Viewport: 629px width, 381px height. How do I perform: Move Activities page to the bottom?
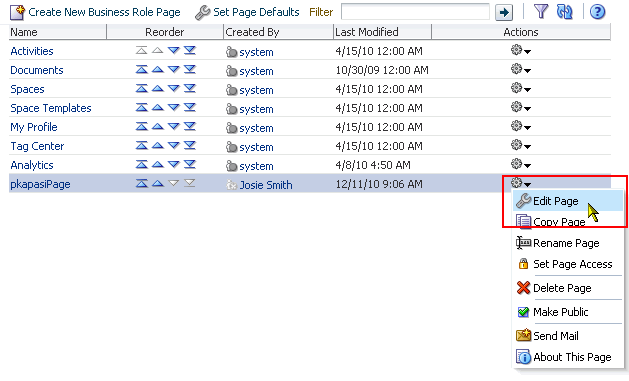pyautogui.click(x=190, y=50)
